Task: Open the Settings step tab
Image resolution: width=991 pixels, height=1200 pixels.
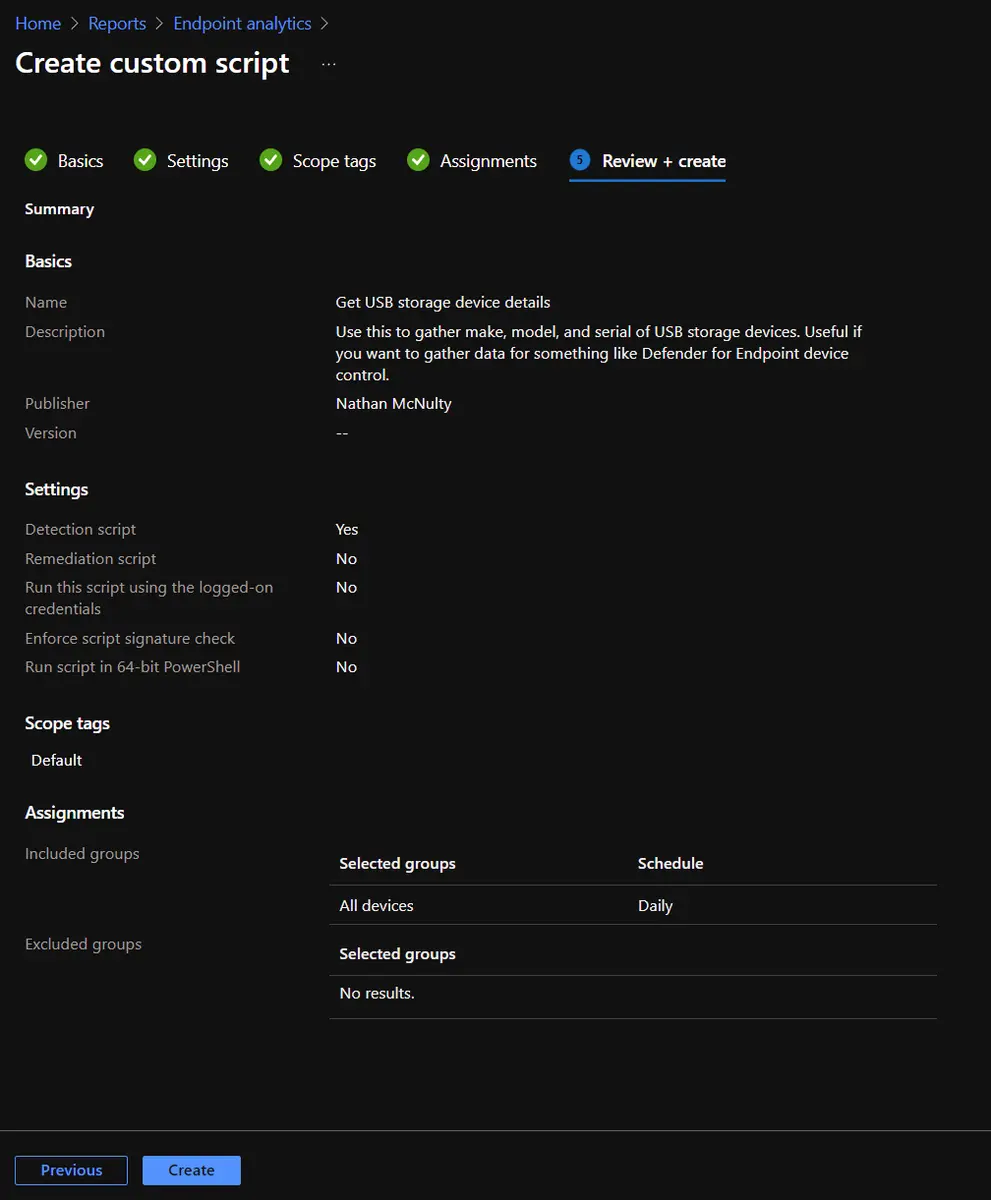Action: click(x=197, y=161)
